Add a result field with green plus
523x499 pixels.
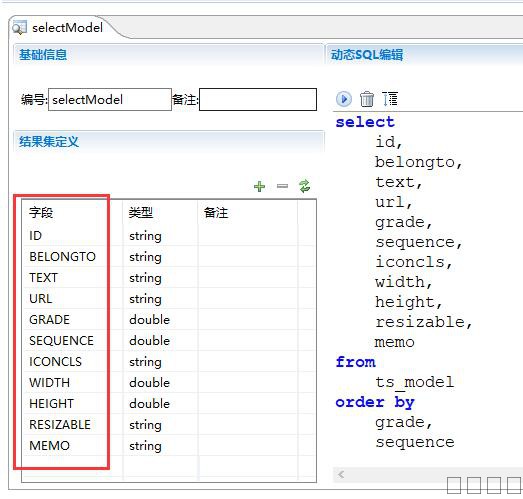coord(259,186)
